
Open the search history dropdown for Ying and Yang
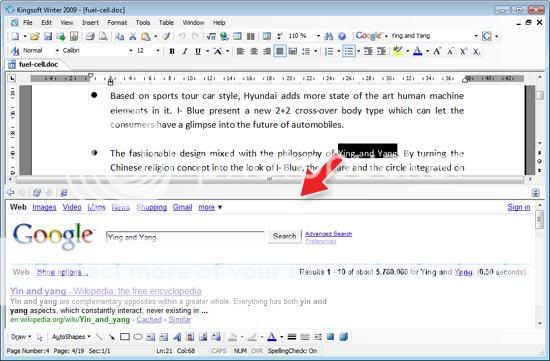476,36
